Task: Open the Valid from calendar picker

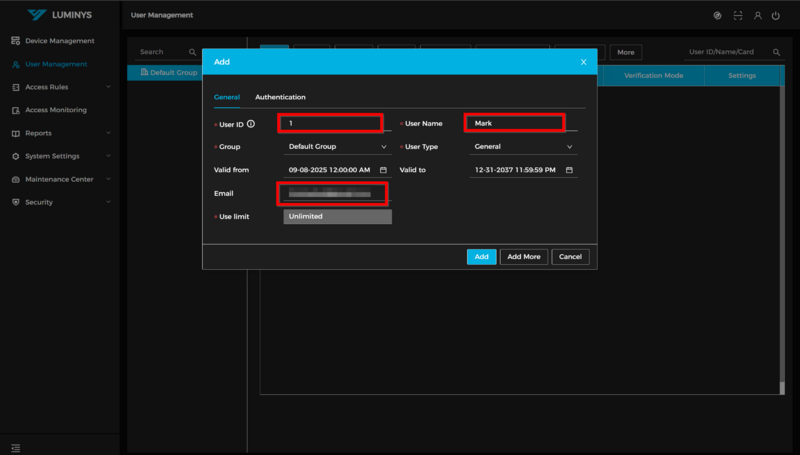Action: pyautogui.click(x=383, y=170)
